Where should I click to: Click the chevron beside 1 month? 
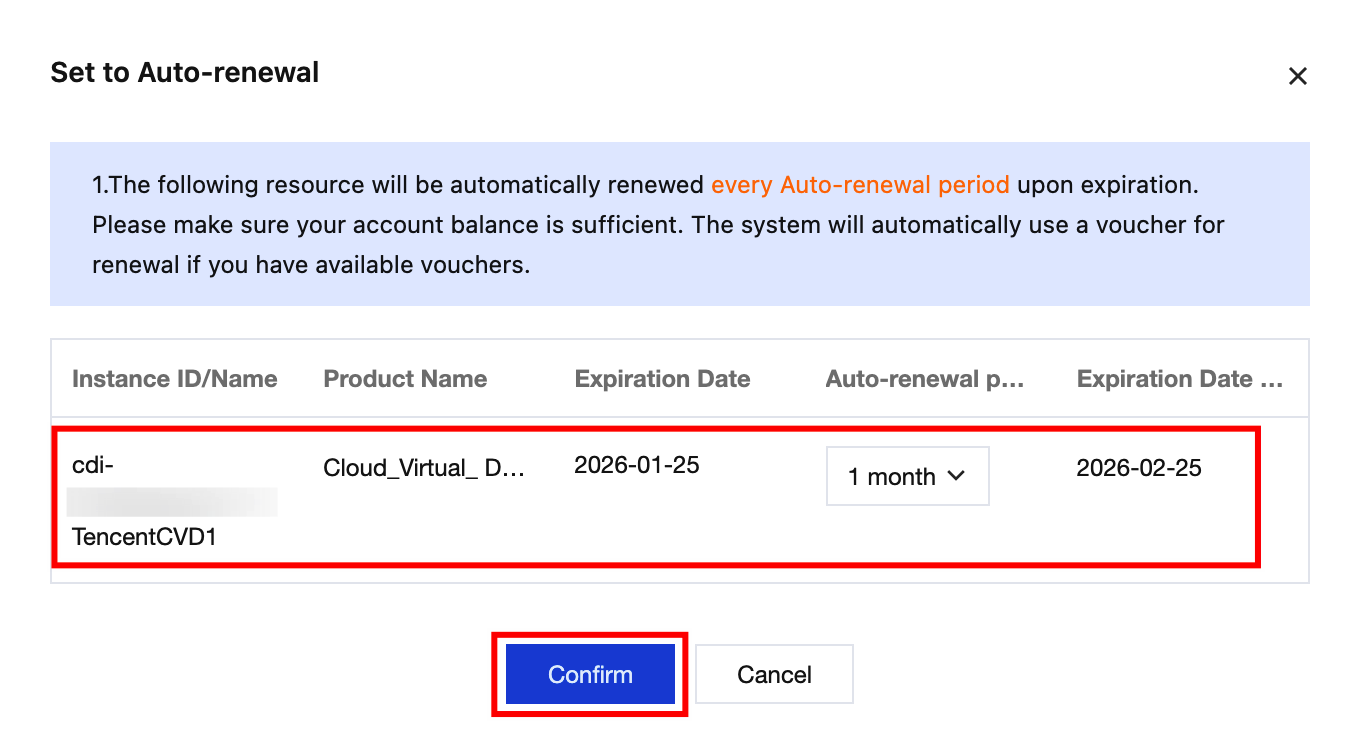[956, 477]
